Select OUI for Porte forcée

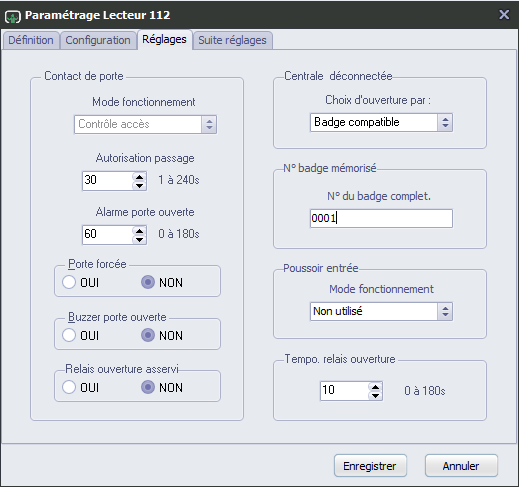click(69, 282)
